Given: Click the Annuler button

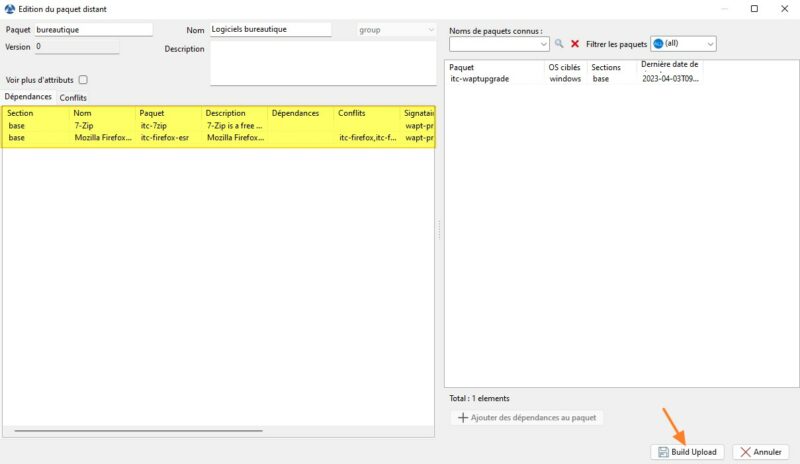Looking at the screenshot, I should pos(760,452).
